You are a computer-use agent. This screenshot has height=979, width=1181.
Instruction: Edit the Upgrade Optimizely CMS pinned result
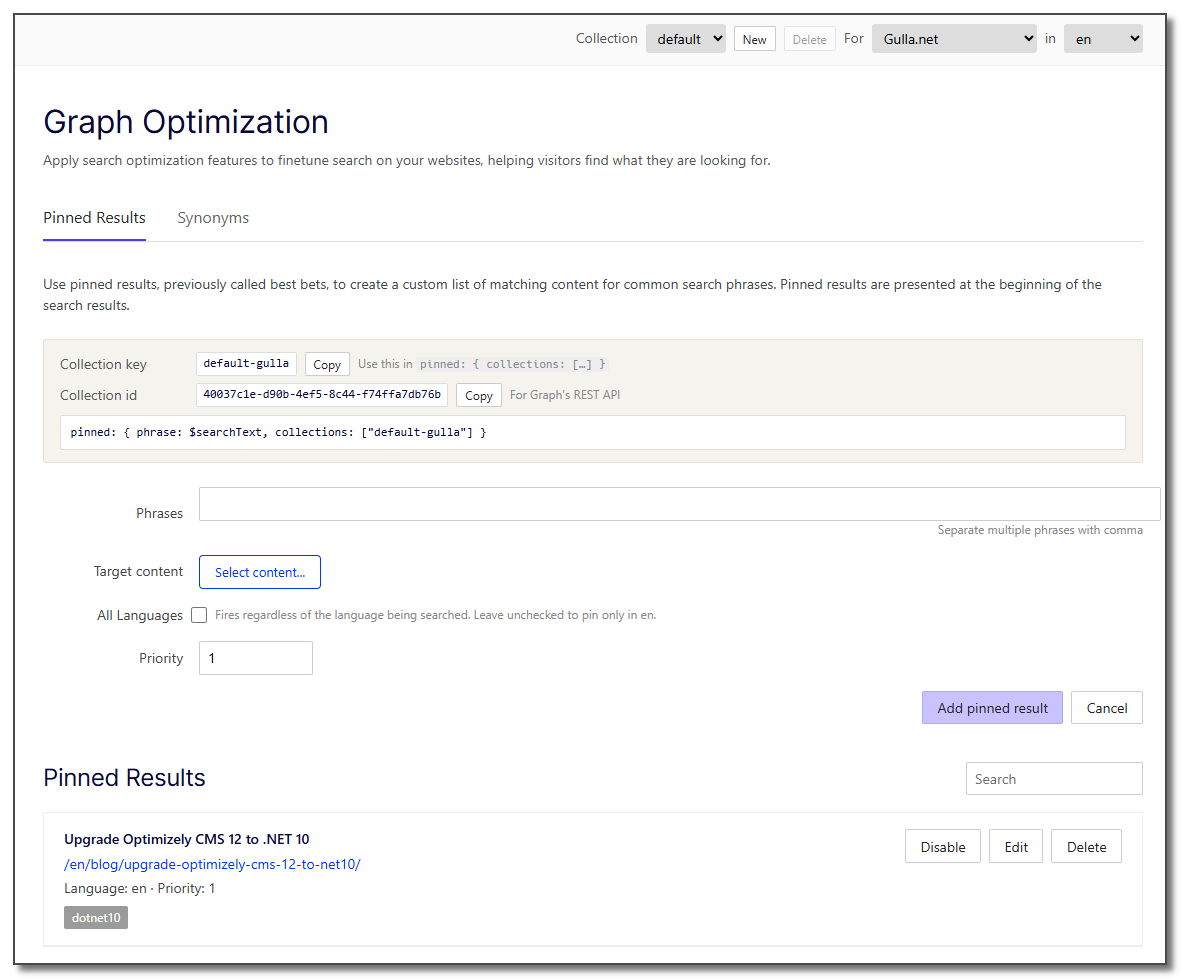pyautogui.click(x=1015, y=846)
